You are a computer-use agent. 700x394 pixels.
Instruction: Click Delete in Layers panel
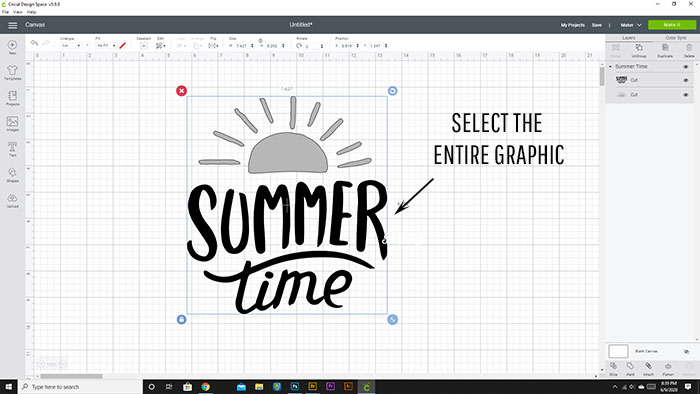pos(689,50)
